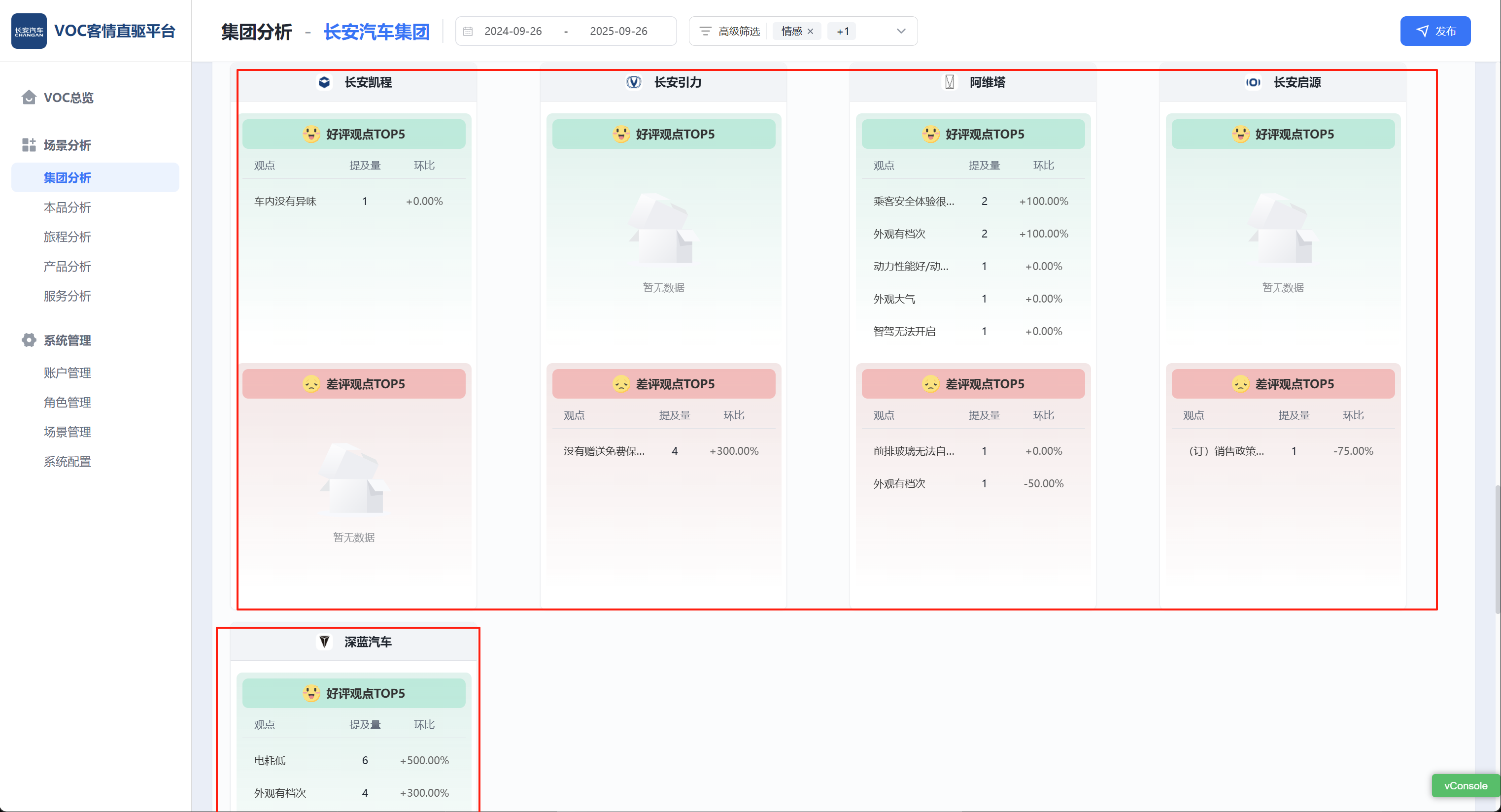This screenshot has width=1501, height=812.
Task: Expand the advanced filter dropdown arrow
Action: (901, 32)
